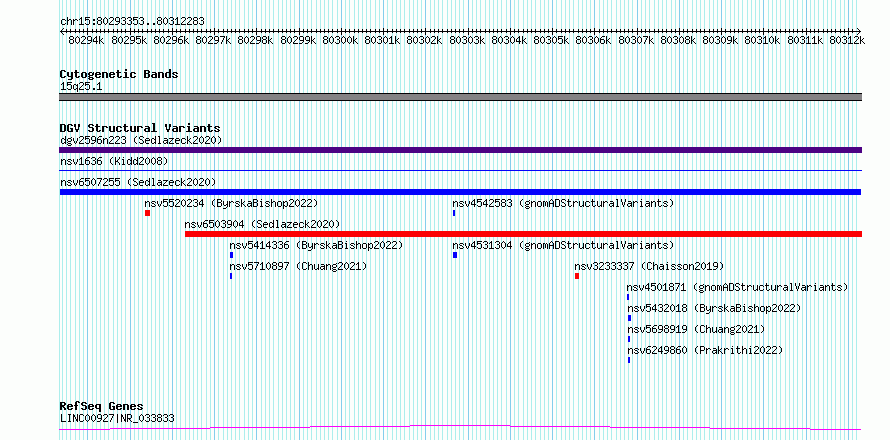Open the DGV Structural Variants track title
Image resolution: width=890 pixels, height=440 pixels.
(140, 128)
